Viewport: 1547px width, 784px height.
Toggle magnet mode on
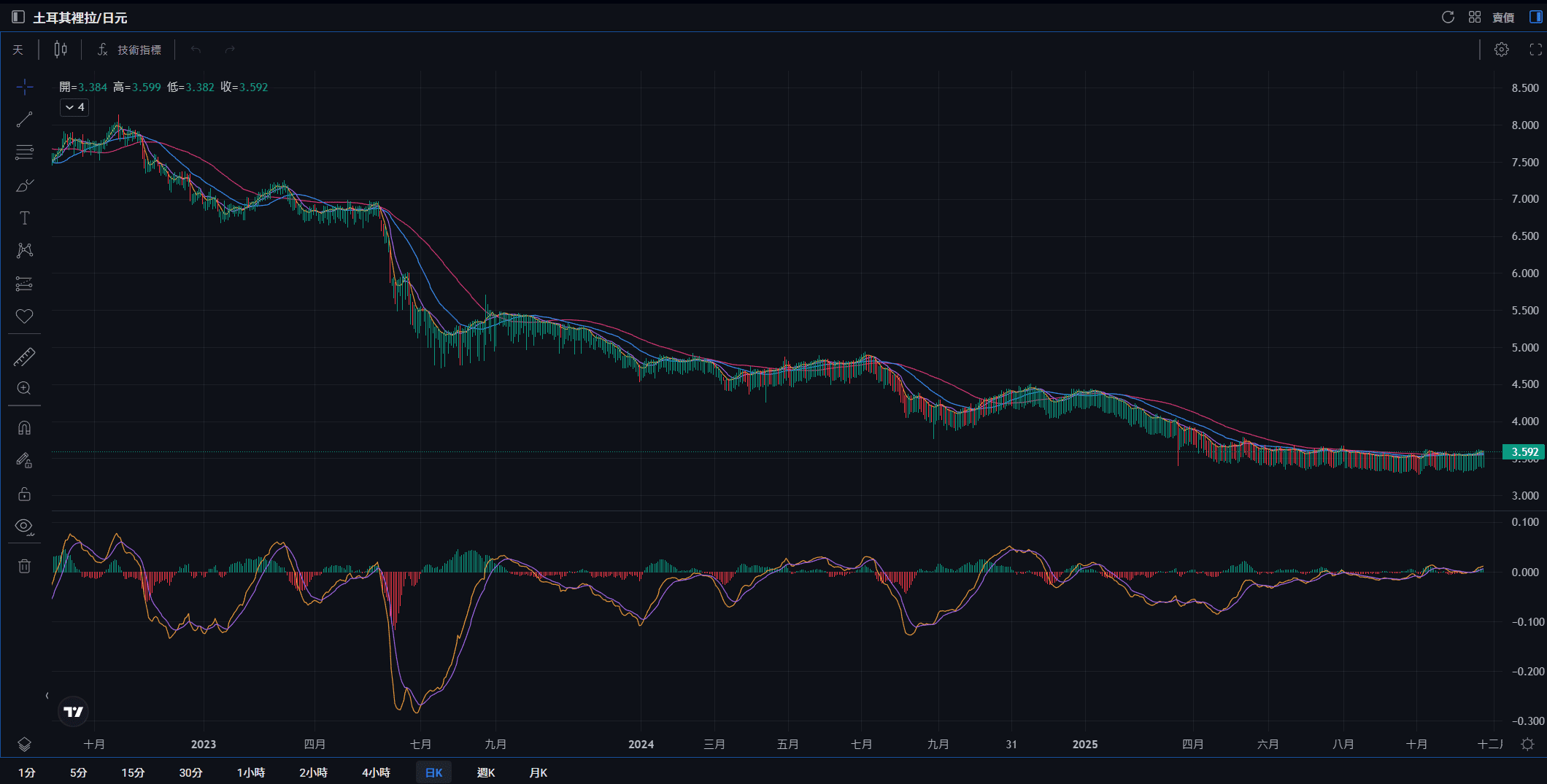point(24,428)
